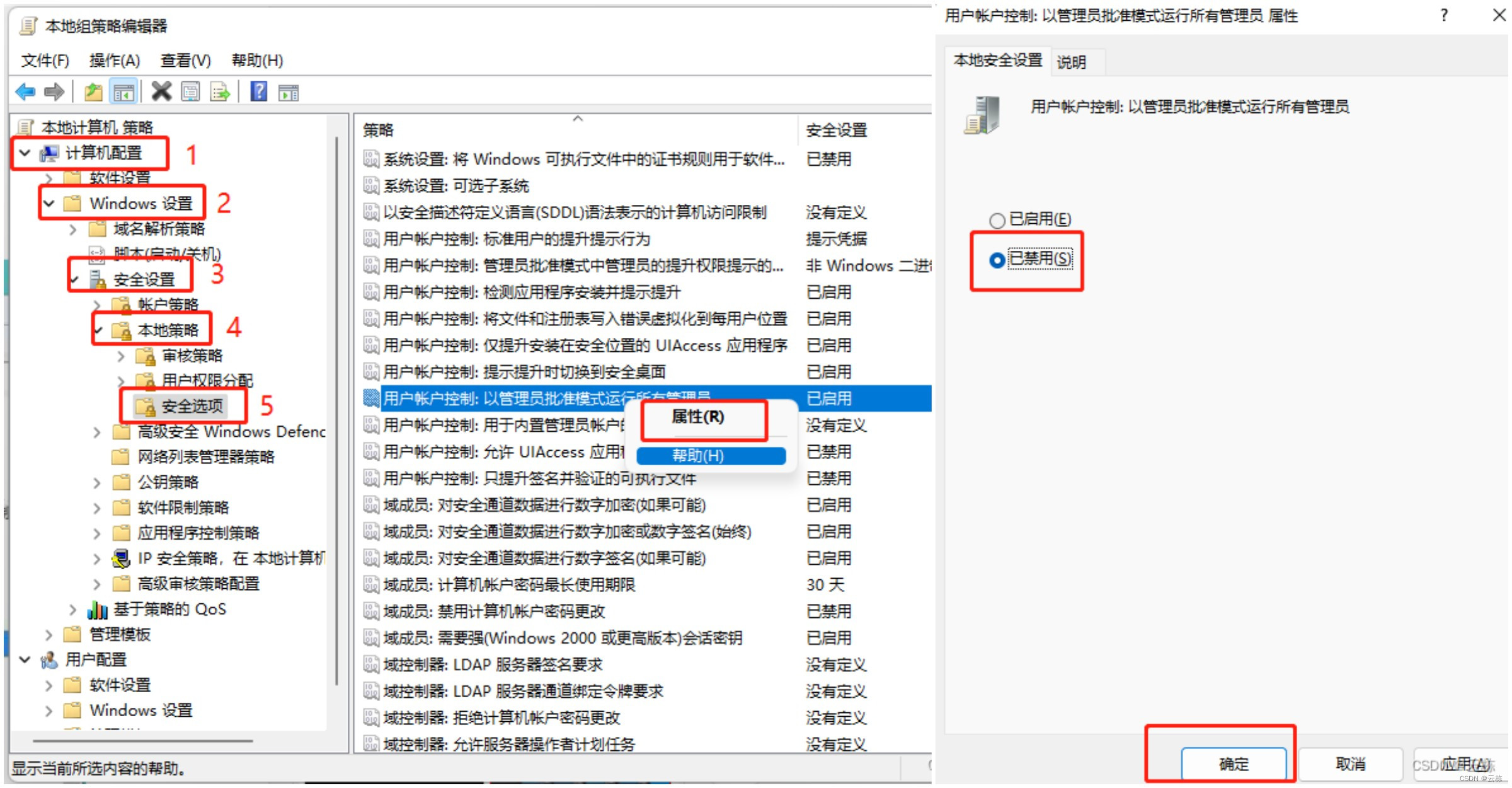Select 用户帐户控制: 标准用户的提升提示行为 policy
1512x788 pixels.
click(x=517, y=240)
